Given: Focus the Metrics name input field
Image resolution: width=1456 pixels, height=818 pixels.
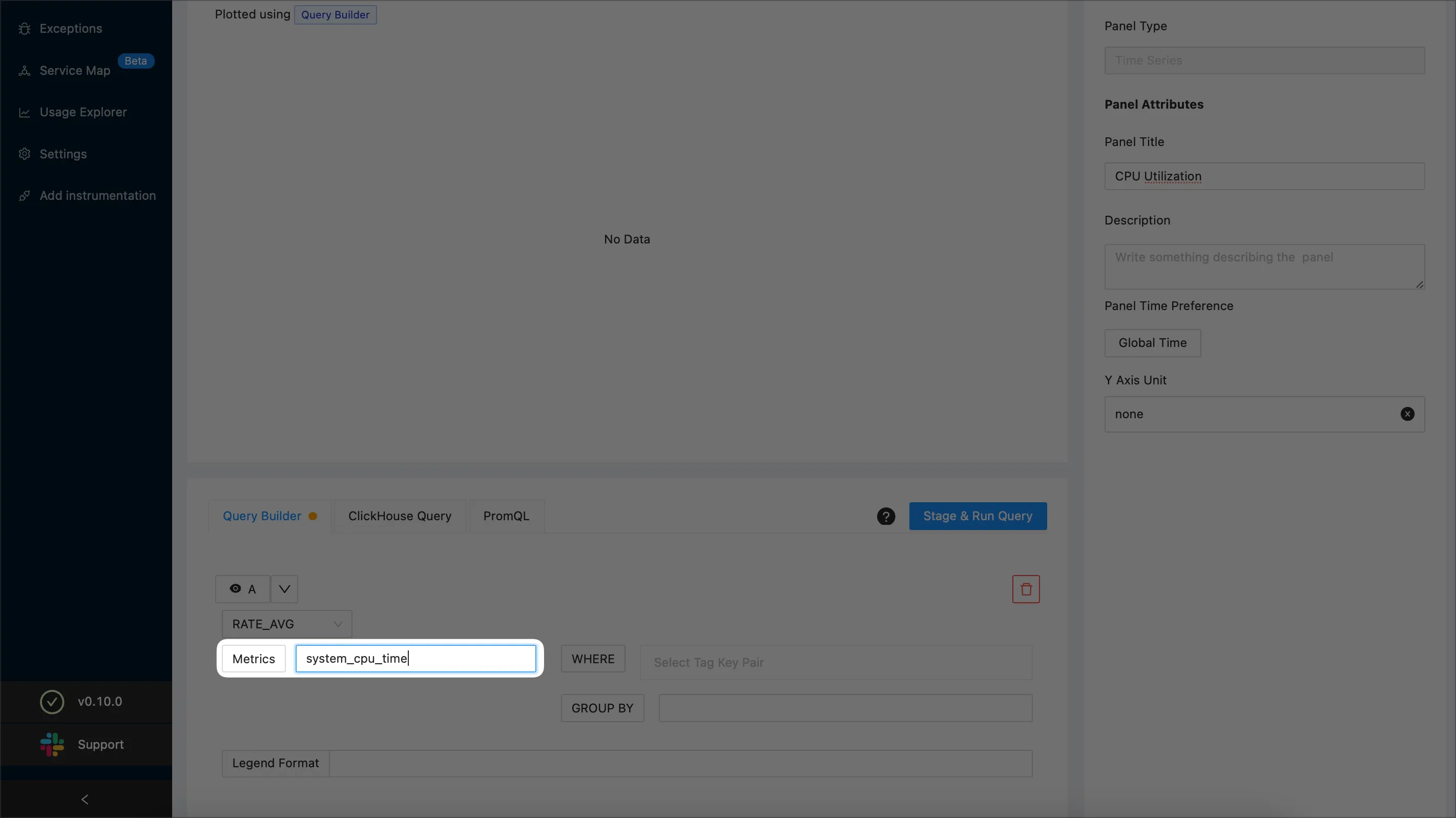Looking at the screenshot, I should (x=415, y=659).
